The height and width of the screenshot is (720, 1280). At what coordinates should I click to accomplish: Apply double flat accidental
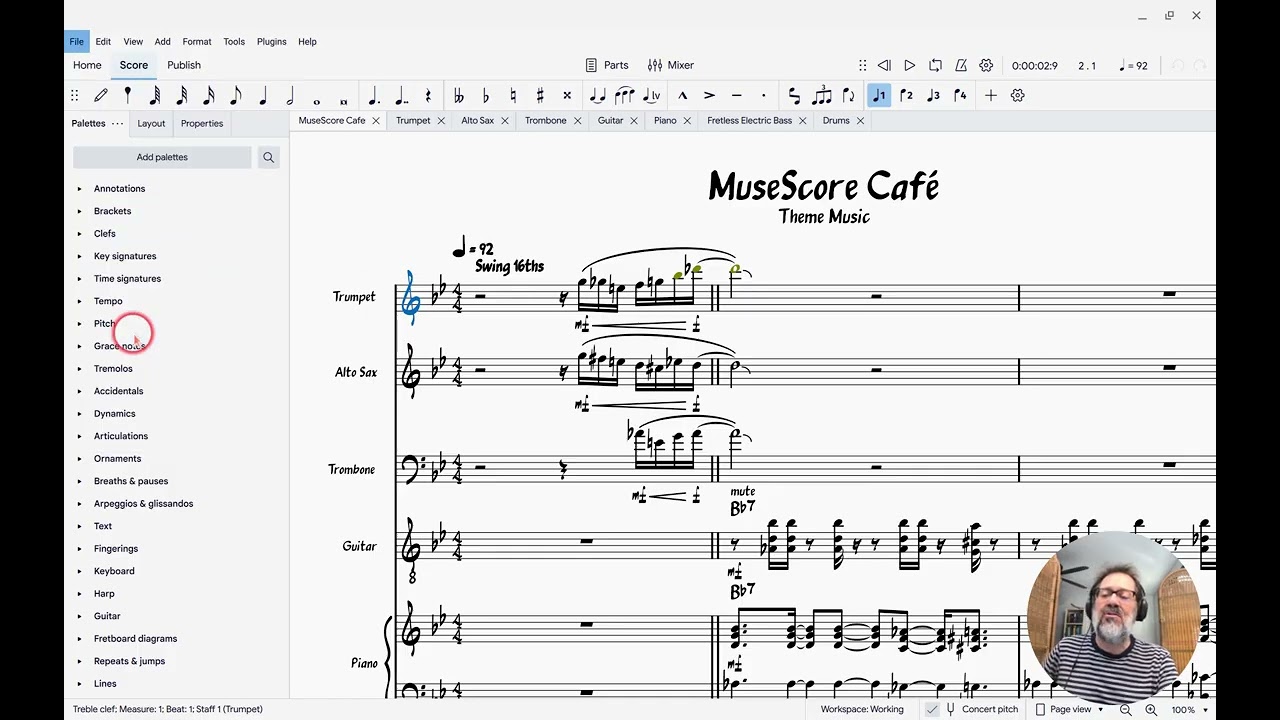(459, 95)
